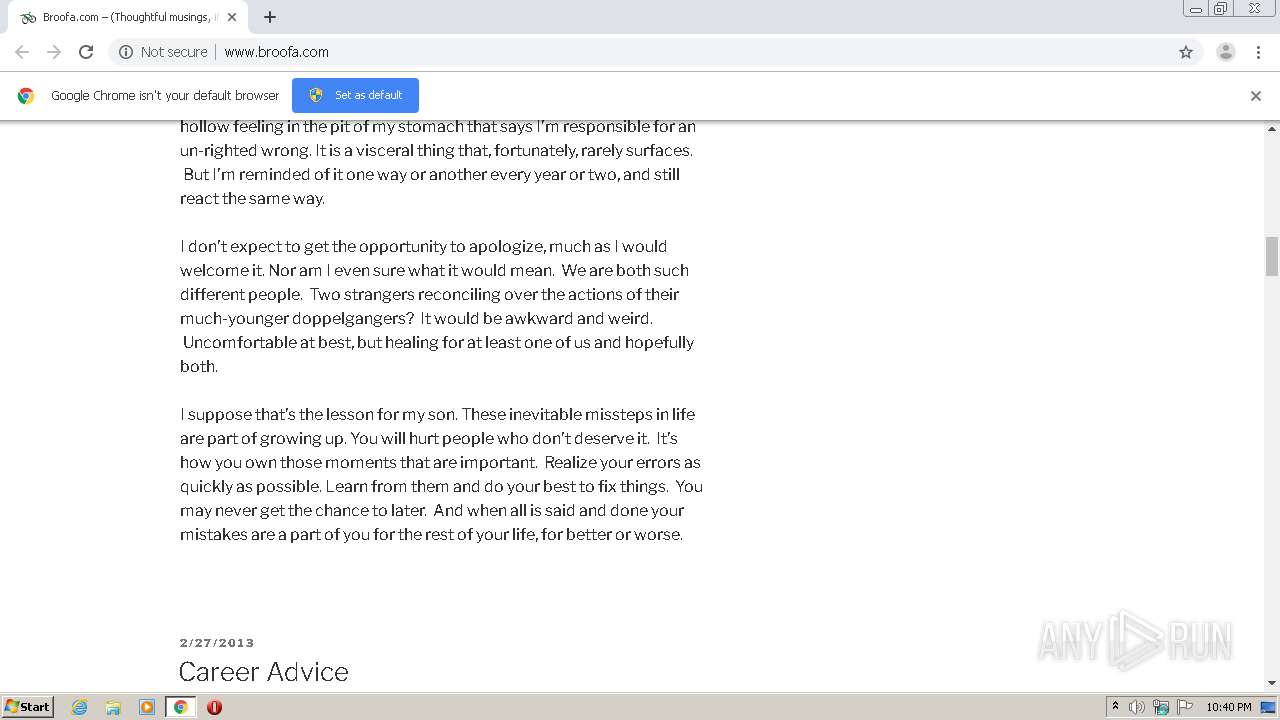Click page scrollbar up arrow
Image resolution: width=1280 pixels, height=720 pixels.
tap(1272, 129)
